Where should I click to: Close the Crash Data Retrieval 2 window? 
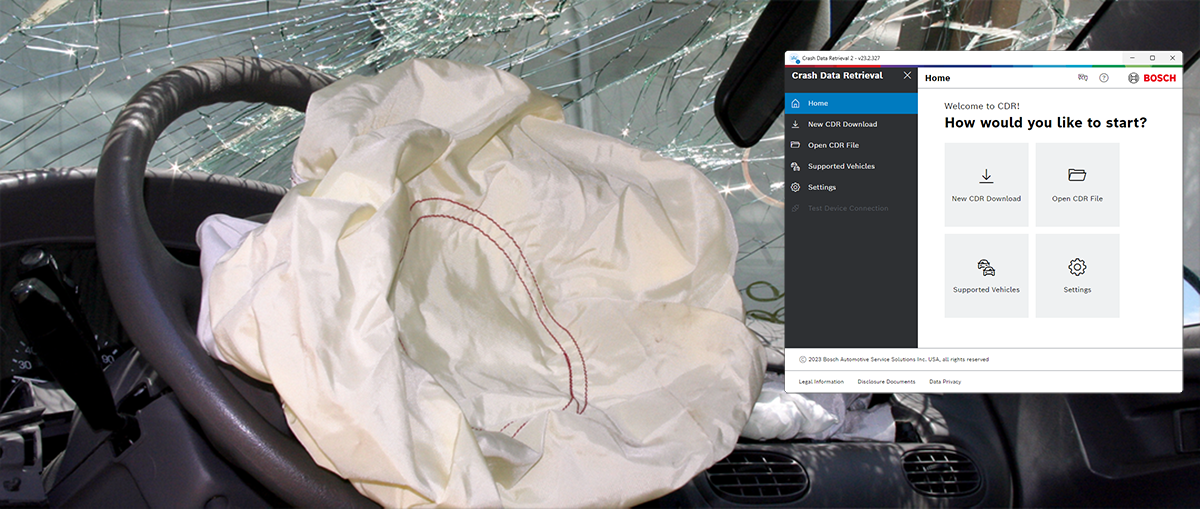[1172, 58]
